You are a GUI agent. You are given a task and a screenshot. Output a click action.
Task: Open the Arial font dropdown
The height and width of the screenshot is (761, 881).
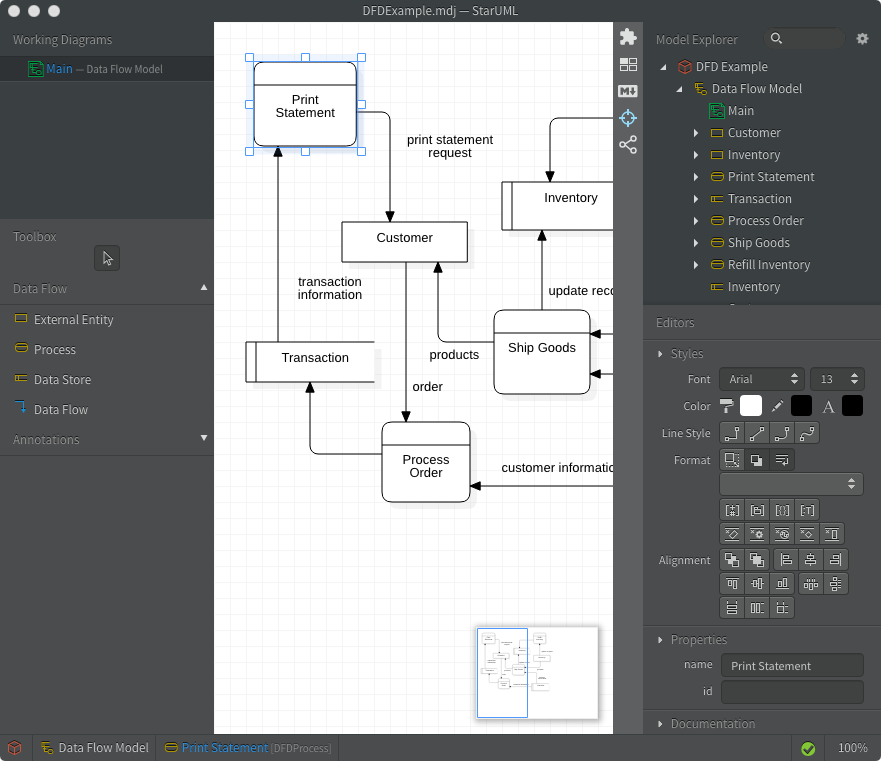tap(762, 379)
